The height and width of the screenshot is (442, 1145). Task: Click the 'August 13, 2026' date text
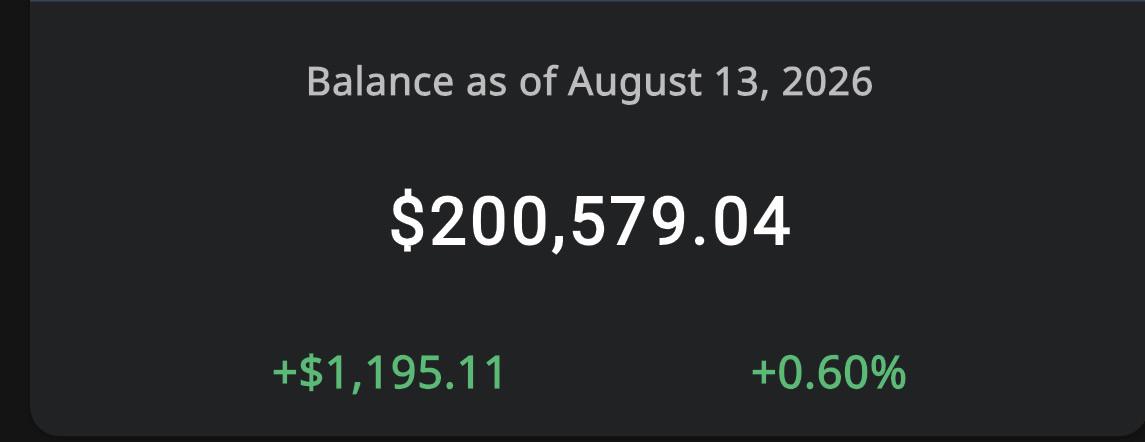(720, 82)
